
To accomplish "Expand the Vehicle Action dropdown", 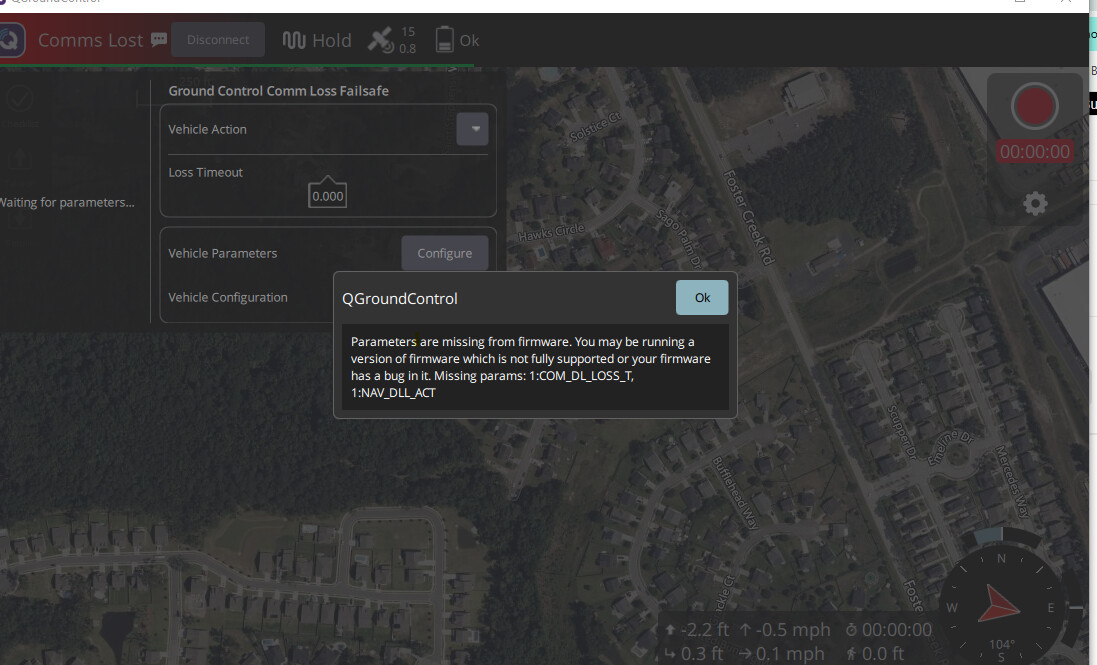I will (x=472, y=129).
